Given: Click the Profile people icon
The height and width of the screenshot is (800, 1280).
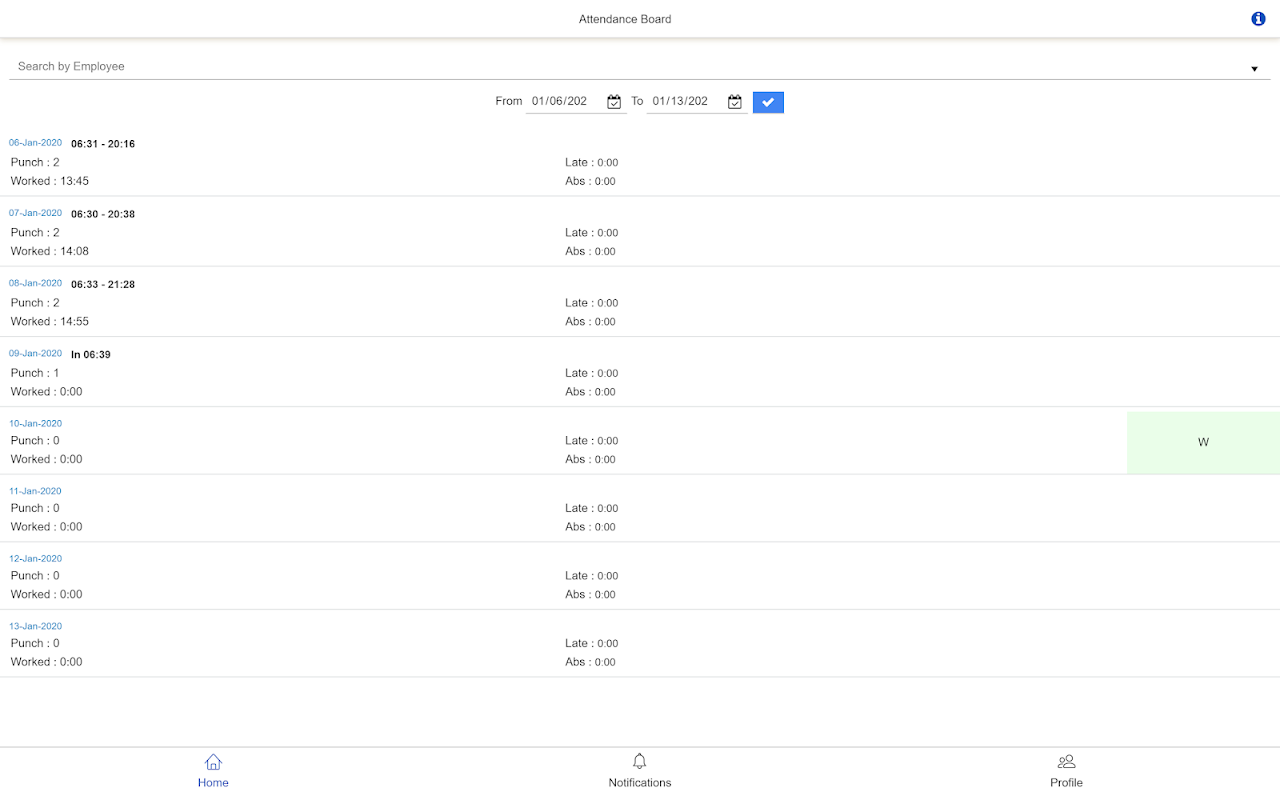Looking at the screenshot, I should pos(1066,762).
